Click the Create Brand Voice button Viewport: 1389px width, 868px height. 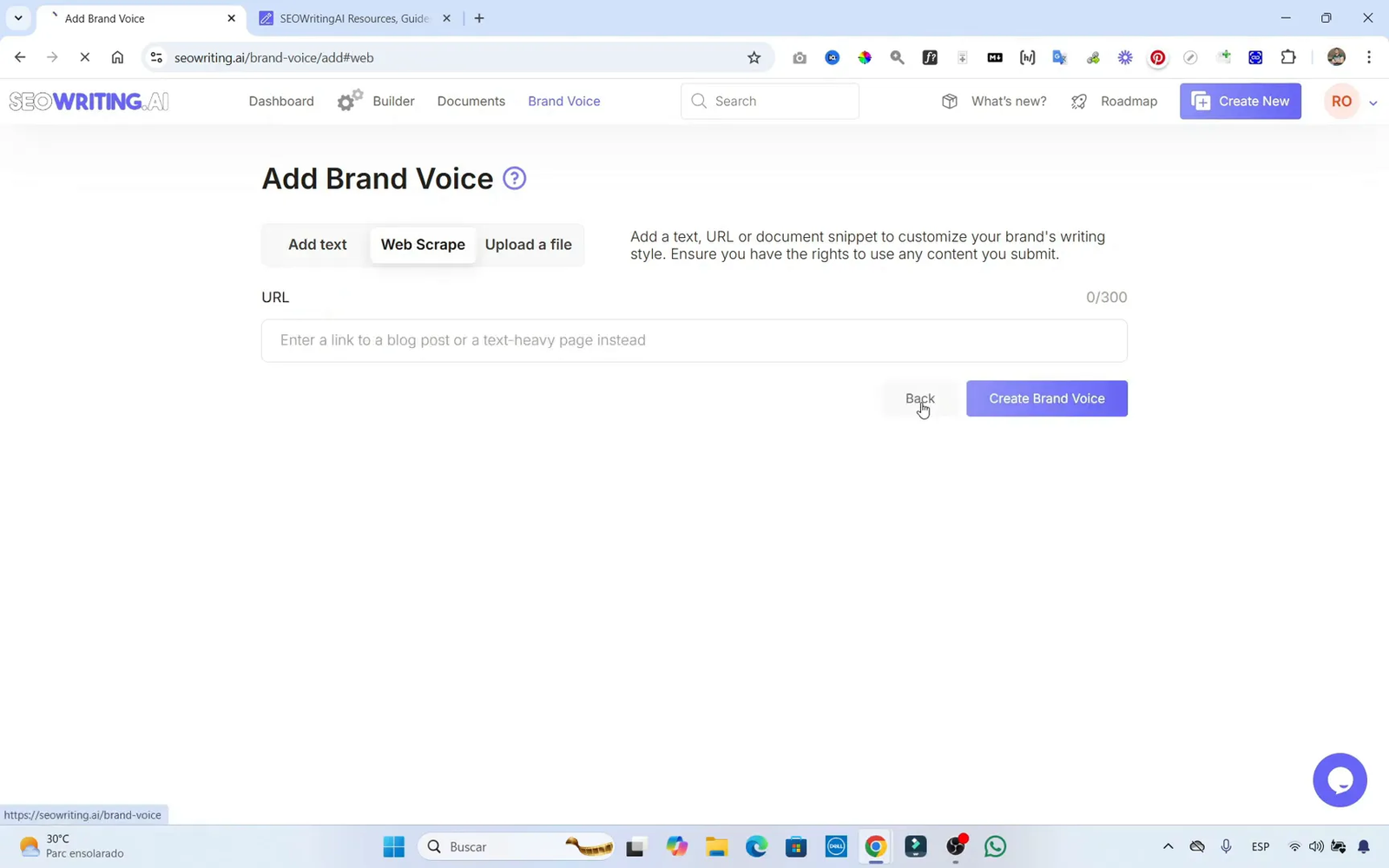click(x=1046, y=398)
